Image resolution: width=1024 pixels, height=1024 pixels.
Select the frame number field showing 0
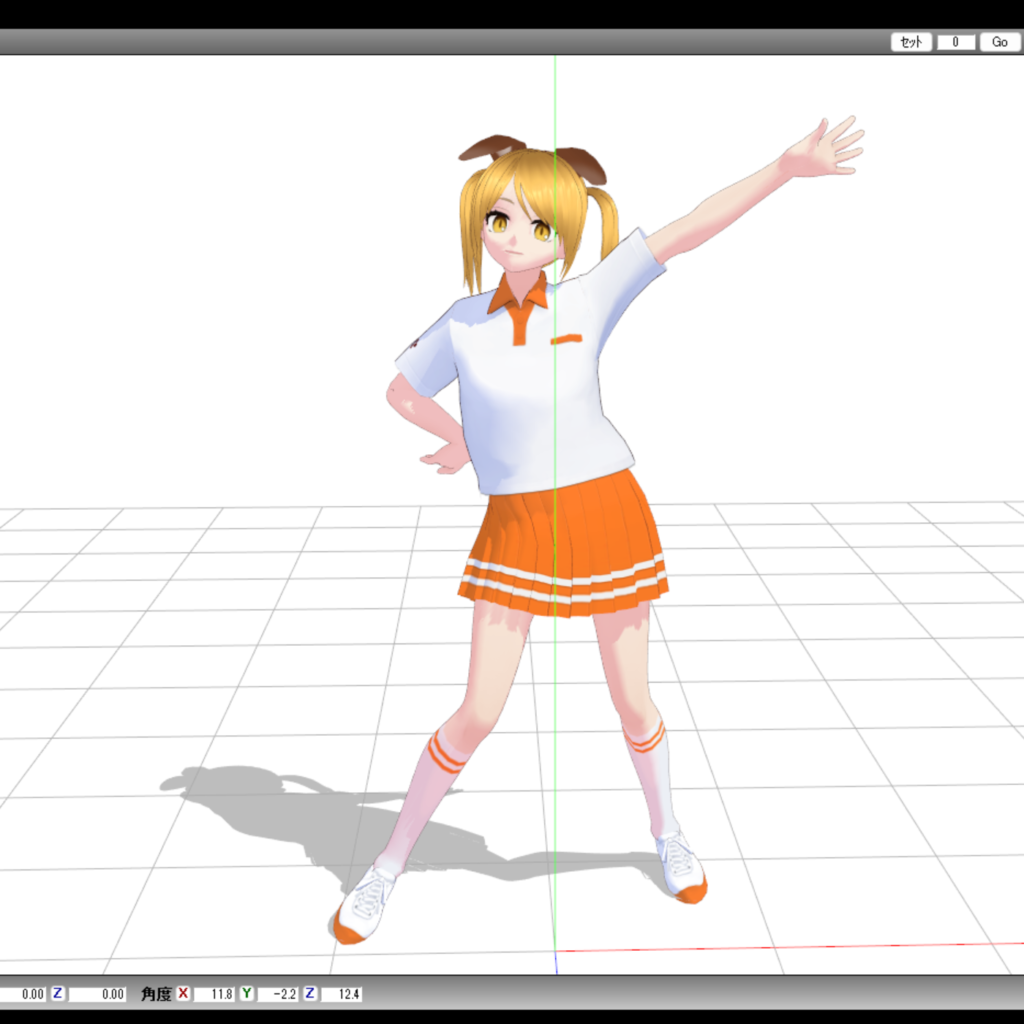tap(956, 42)
